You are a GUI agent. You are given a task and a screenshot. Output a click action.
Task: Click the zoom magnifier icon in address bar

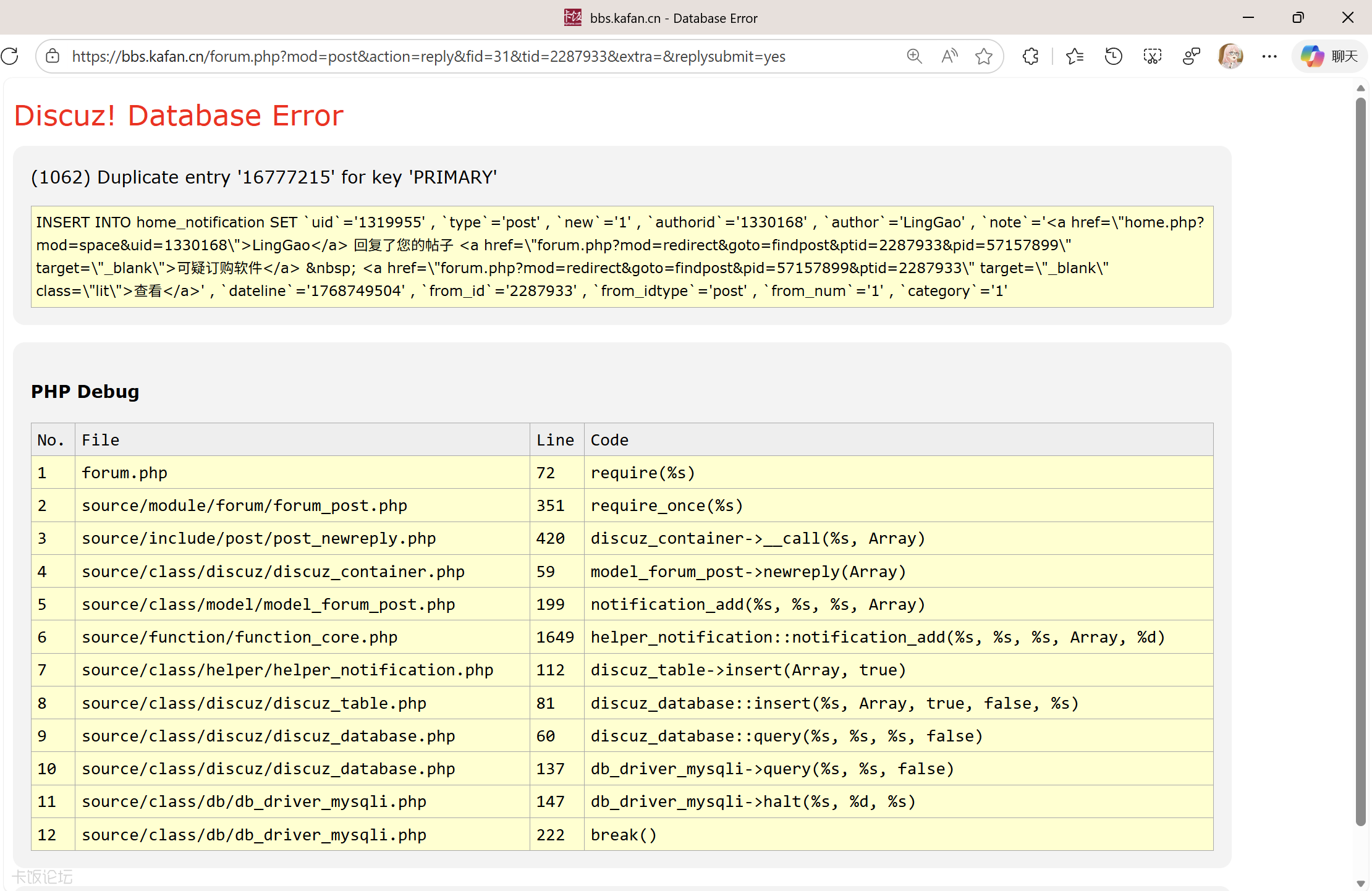pyautogui.click(x=914, y=56)
